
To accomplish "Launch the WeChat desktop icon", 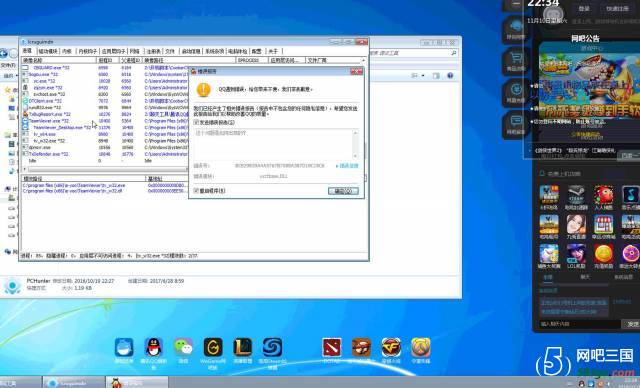I will coord(183,348).
